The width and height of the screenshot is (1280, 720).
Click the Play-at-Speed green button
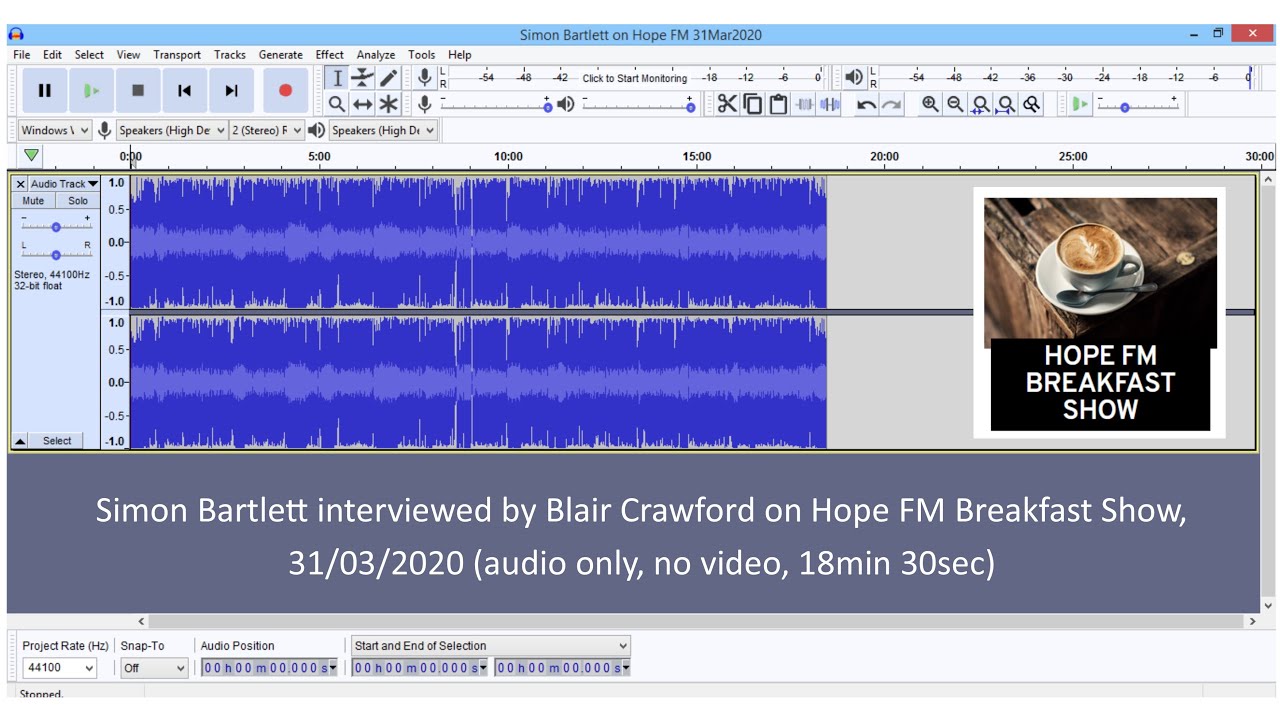pos(1079,104)
